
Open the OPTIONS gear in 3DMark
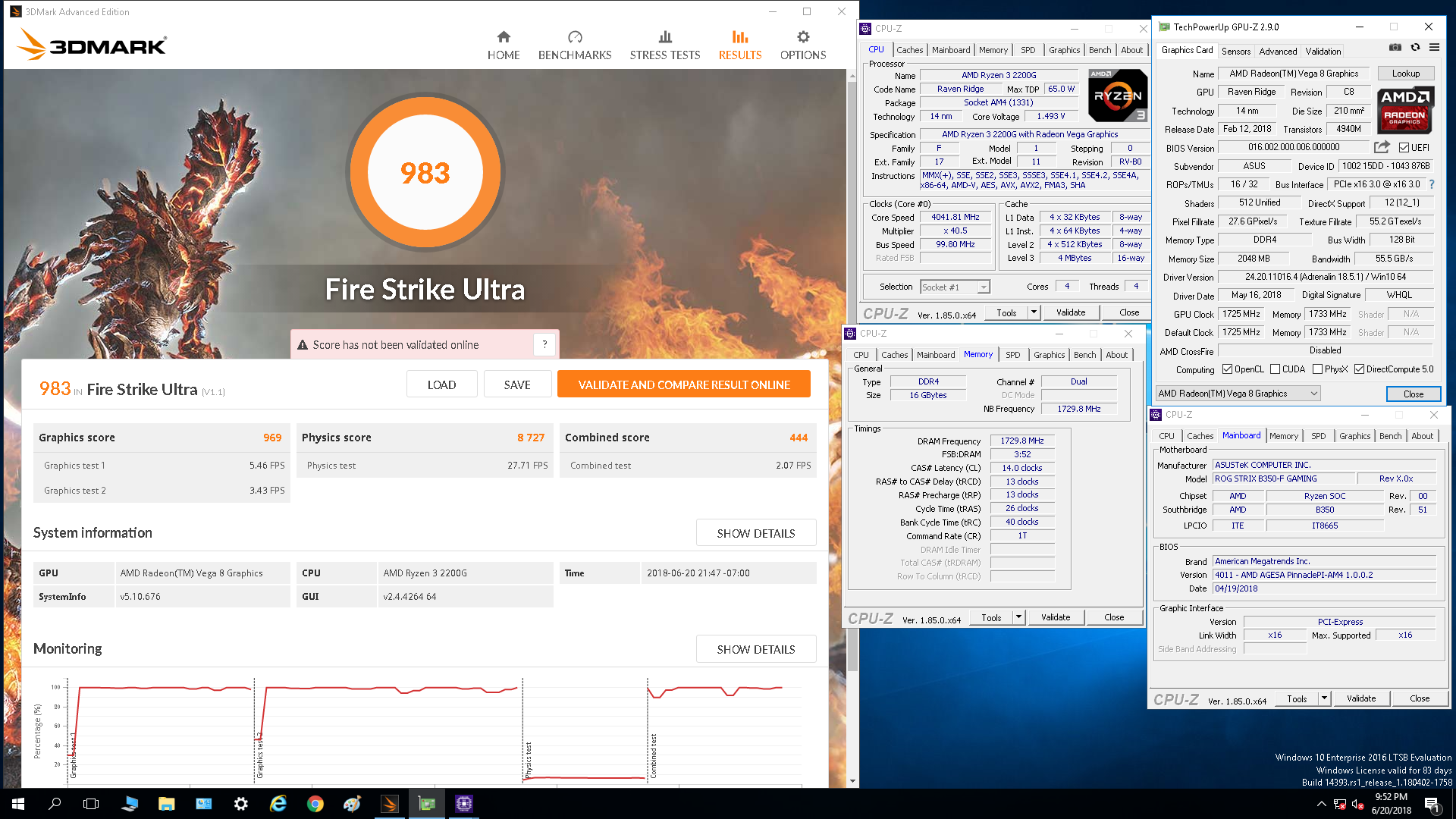pos(803,45)
